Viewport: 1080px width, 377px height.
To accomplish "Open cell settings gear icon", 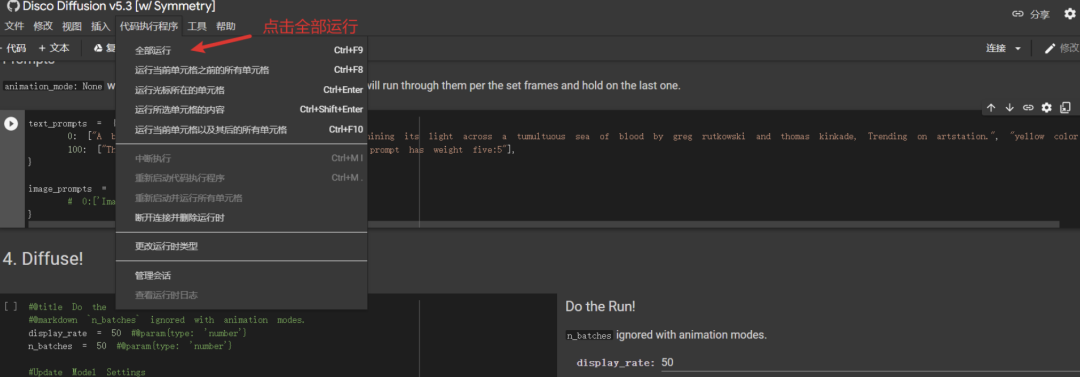I will click(1047, 108).
